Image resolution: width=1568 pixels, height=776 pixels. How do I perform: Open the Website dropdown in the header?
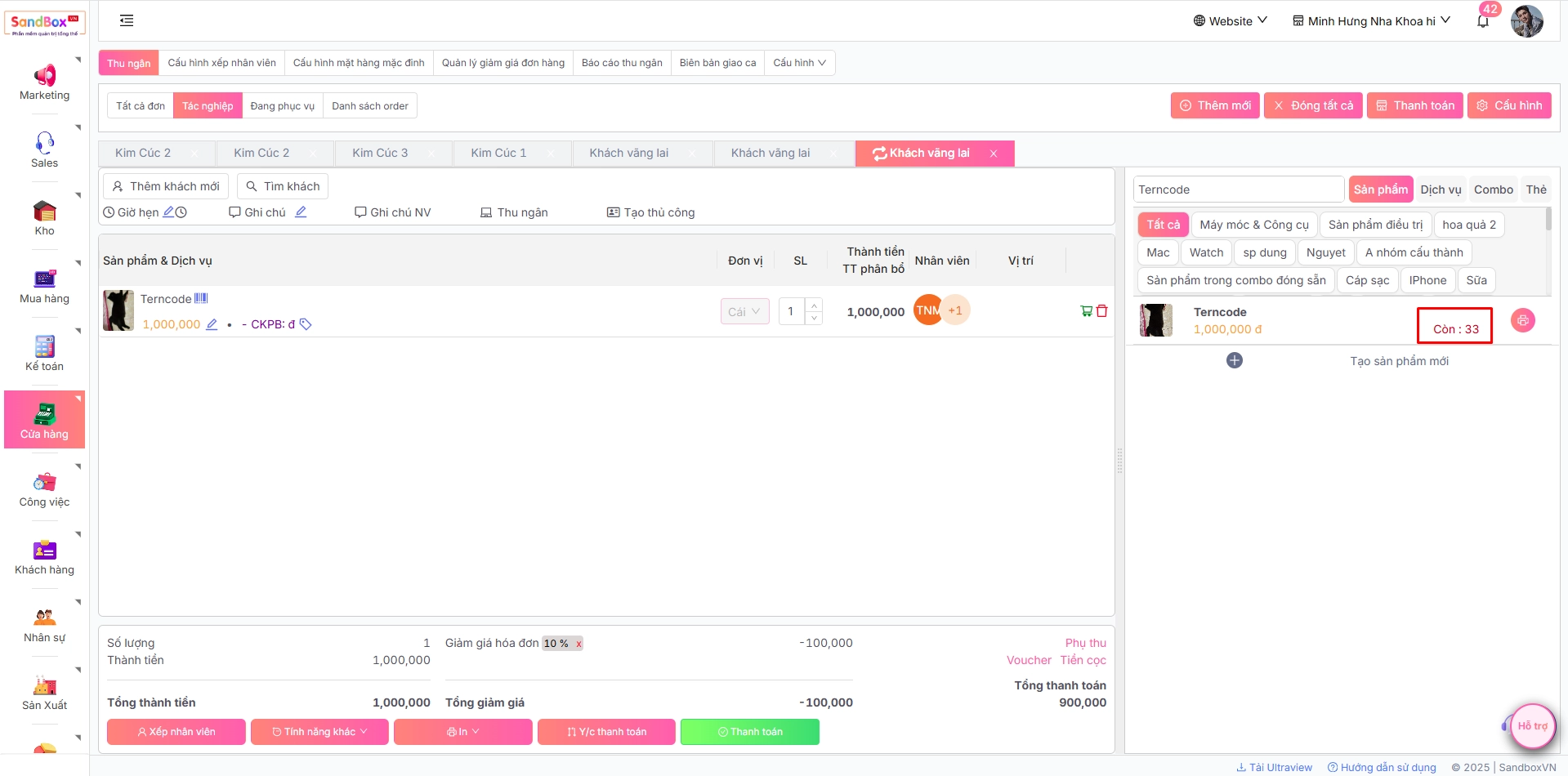click(1230, 21)
